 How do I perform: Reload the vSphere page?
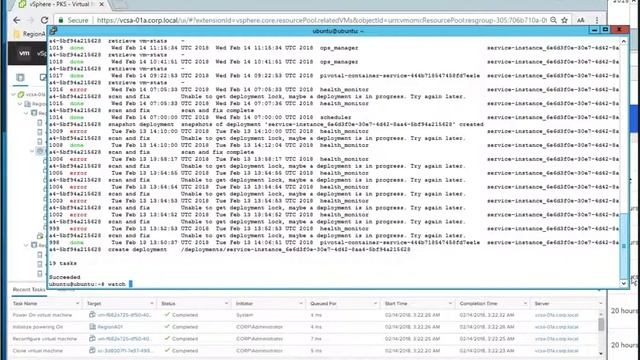point(44,20)
